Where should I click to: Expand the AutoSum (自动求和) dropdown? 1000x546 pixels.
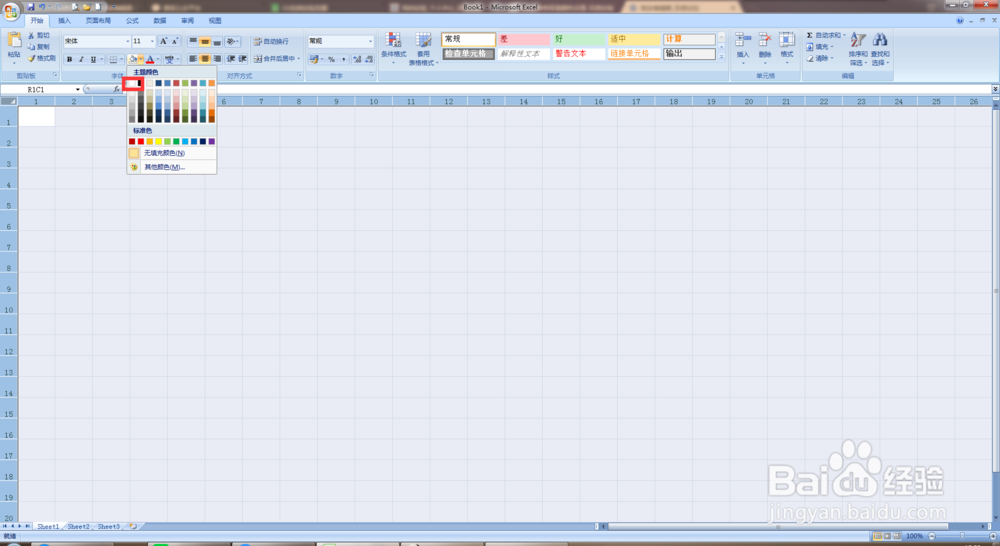click(844, 36)
